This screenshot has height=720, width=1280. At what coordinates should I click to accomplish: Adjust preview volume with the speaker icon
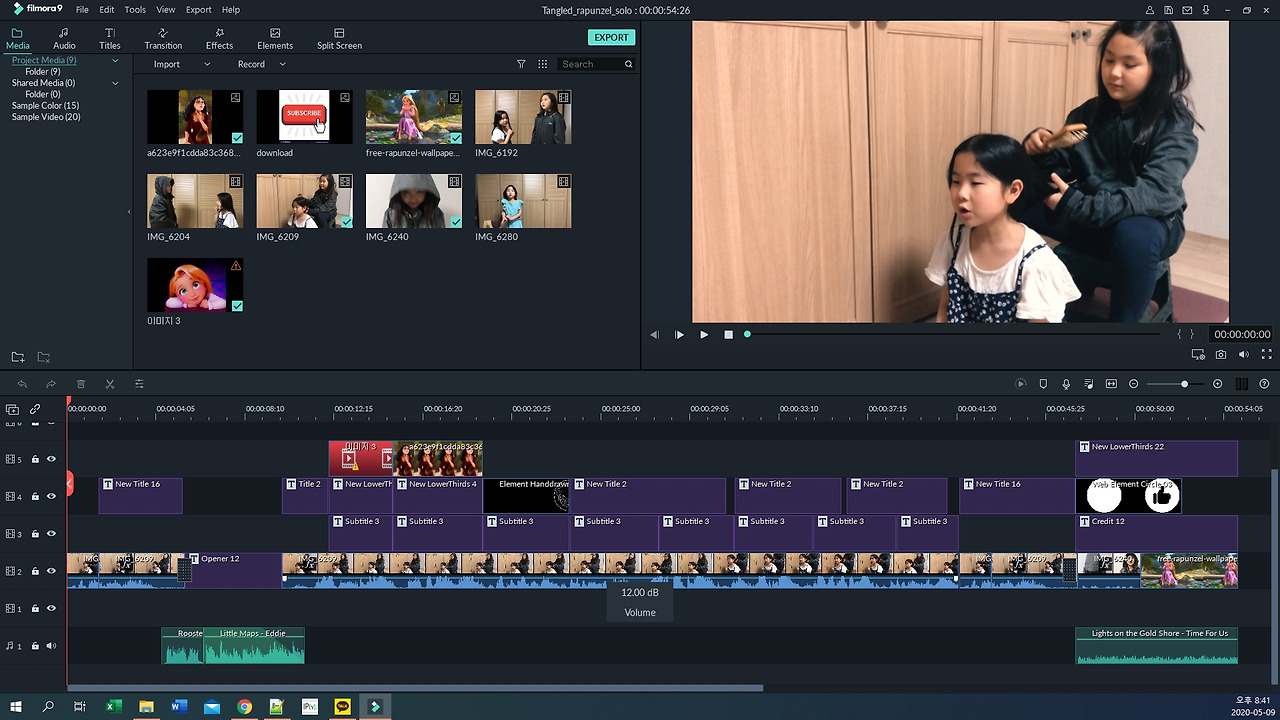click(x=1244, y=355)
